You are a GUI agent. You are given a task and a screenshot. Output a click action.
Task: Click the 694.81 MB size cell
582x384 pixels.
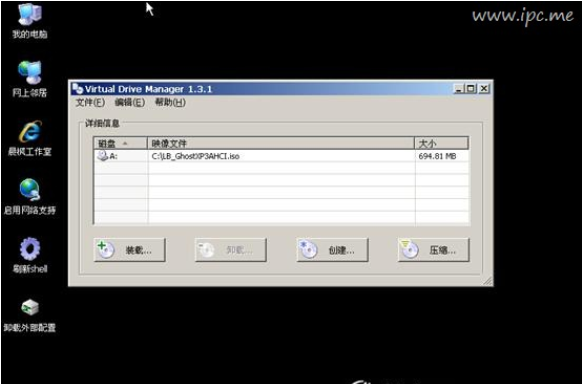point(437,156)
